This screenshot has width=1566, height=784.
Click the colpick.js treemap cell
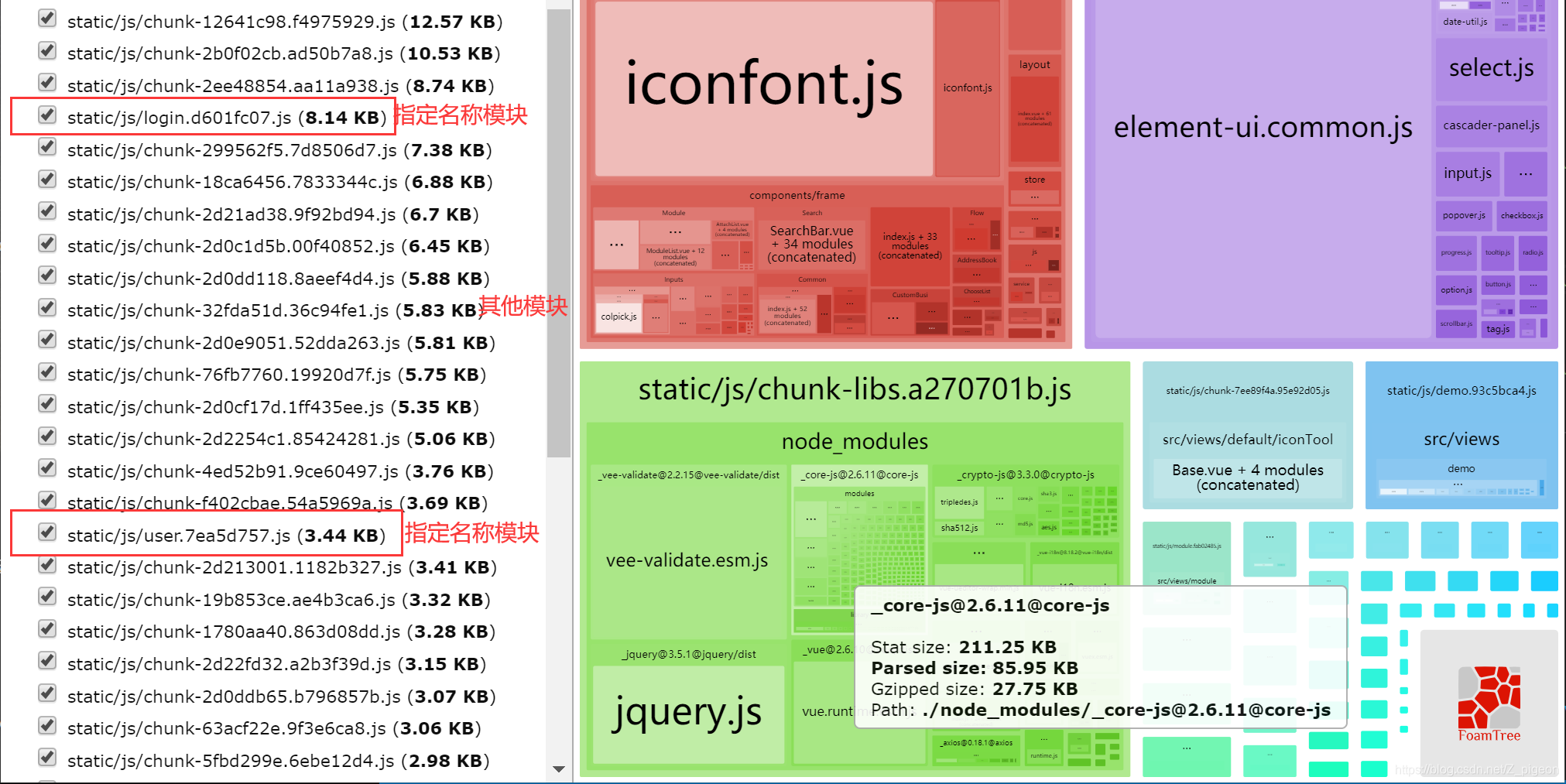[x=619, y=317]
